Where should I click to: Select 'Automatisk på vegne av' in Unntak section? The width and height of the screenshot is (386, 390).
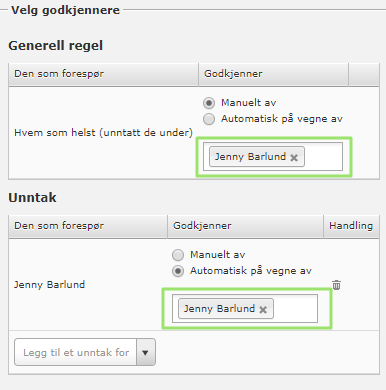pyautogui.click(x=178, y=271)
